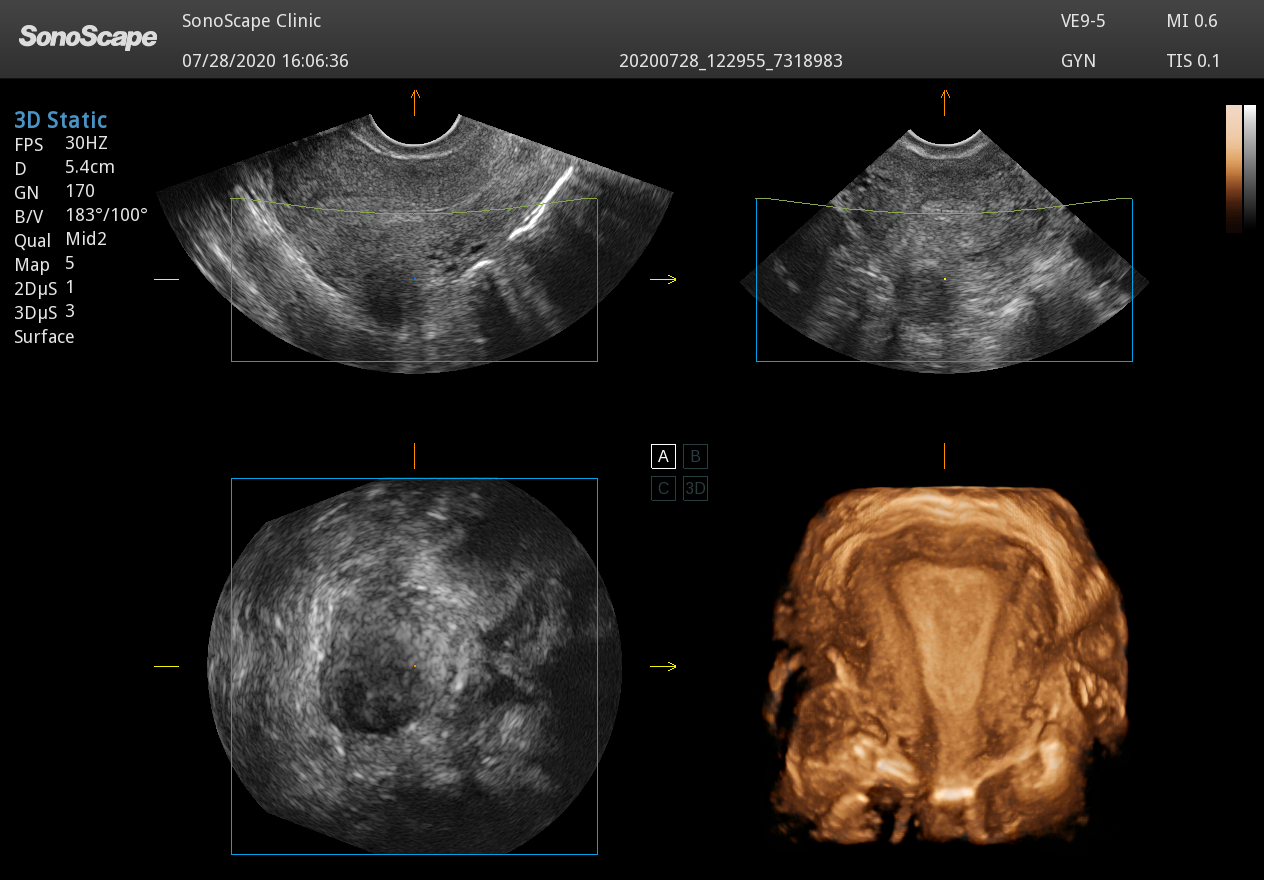Screen dimensions: 1264x880
Task: Click the date and time 07/28/2020 16:06:36
Action: click(265, 61)
